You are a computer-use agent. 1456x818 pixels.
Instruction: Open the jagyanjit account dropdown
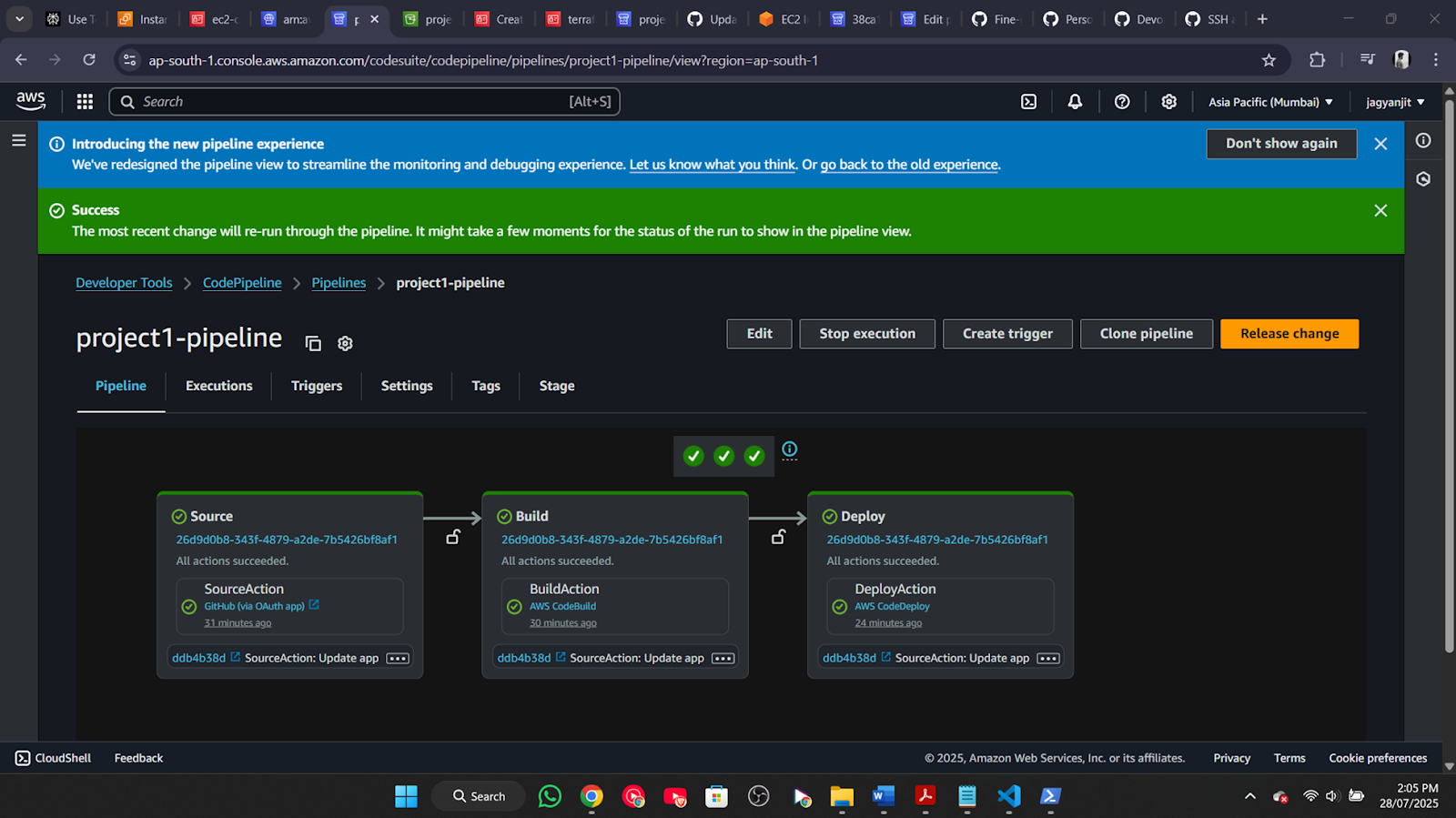[x=1395, y=102]
